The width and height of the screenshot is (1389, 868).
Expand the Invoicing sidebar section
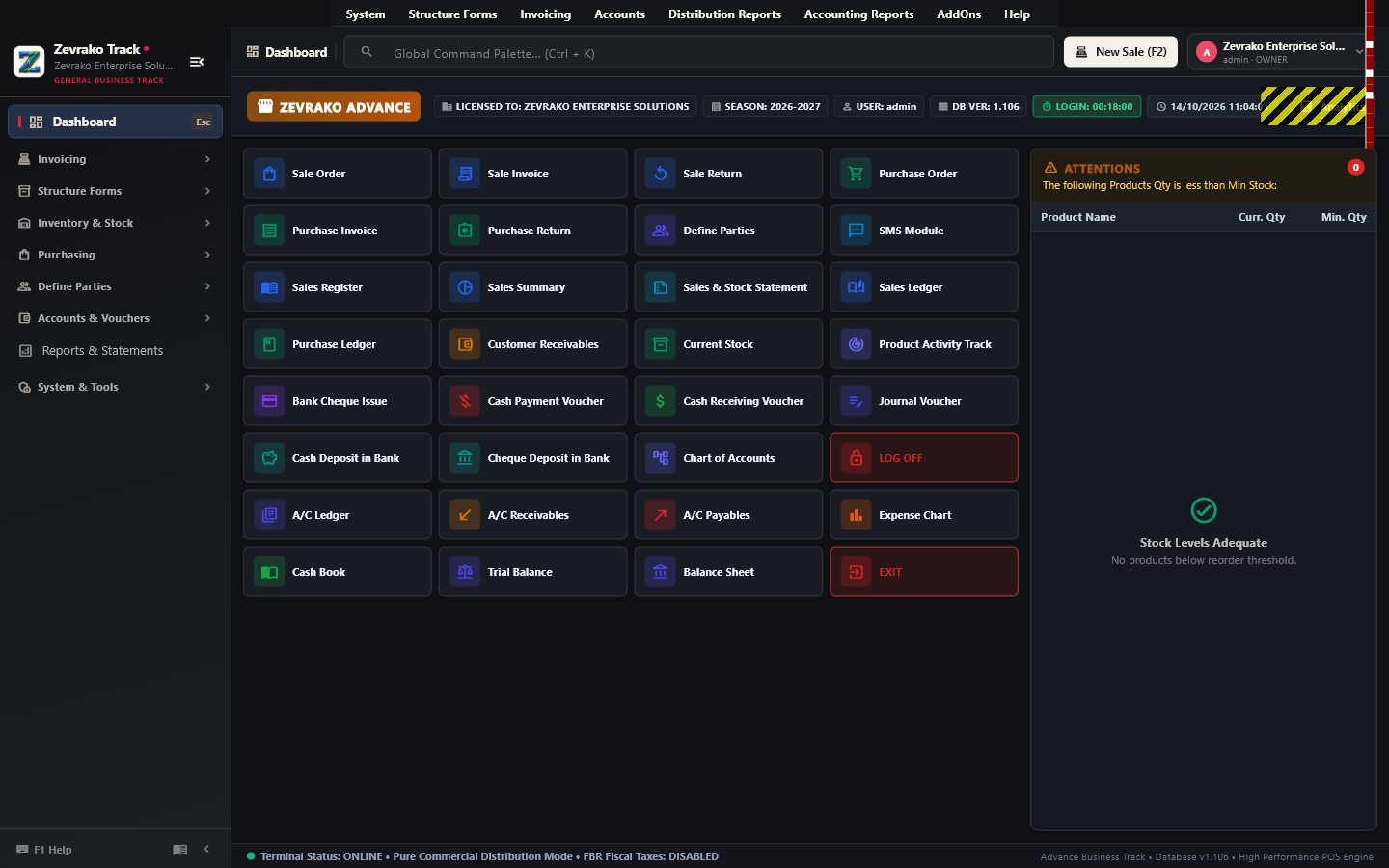[115, 159]
